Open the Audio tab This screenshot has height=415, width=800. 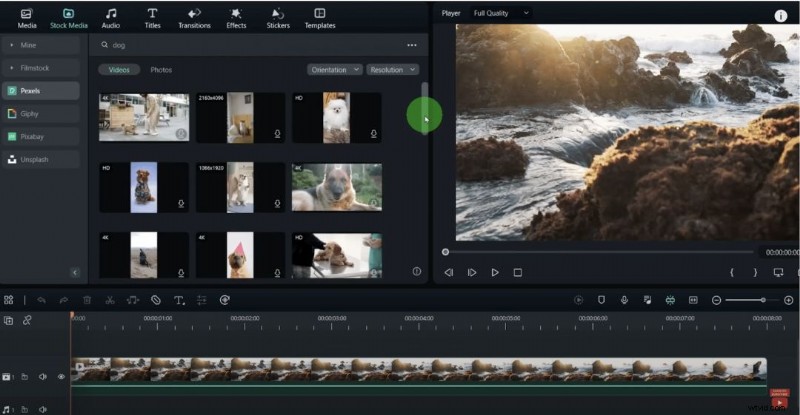pyautogui.click(x=111, y=18)
